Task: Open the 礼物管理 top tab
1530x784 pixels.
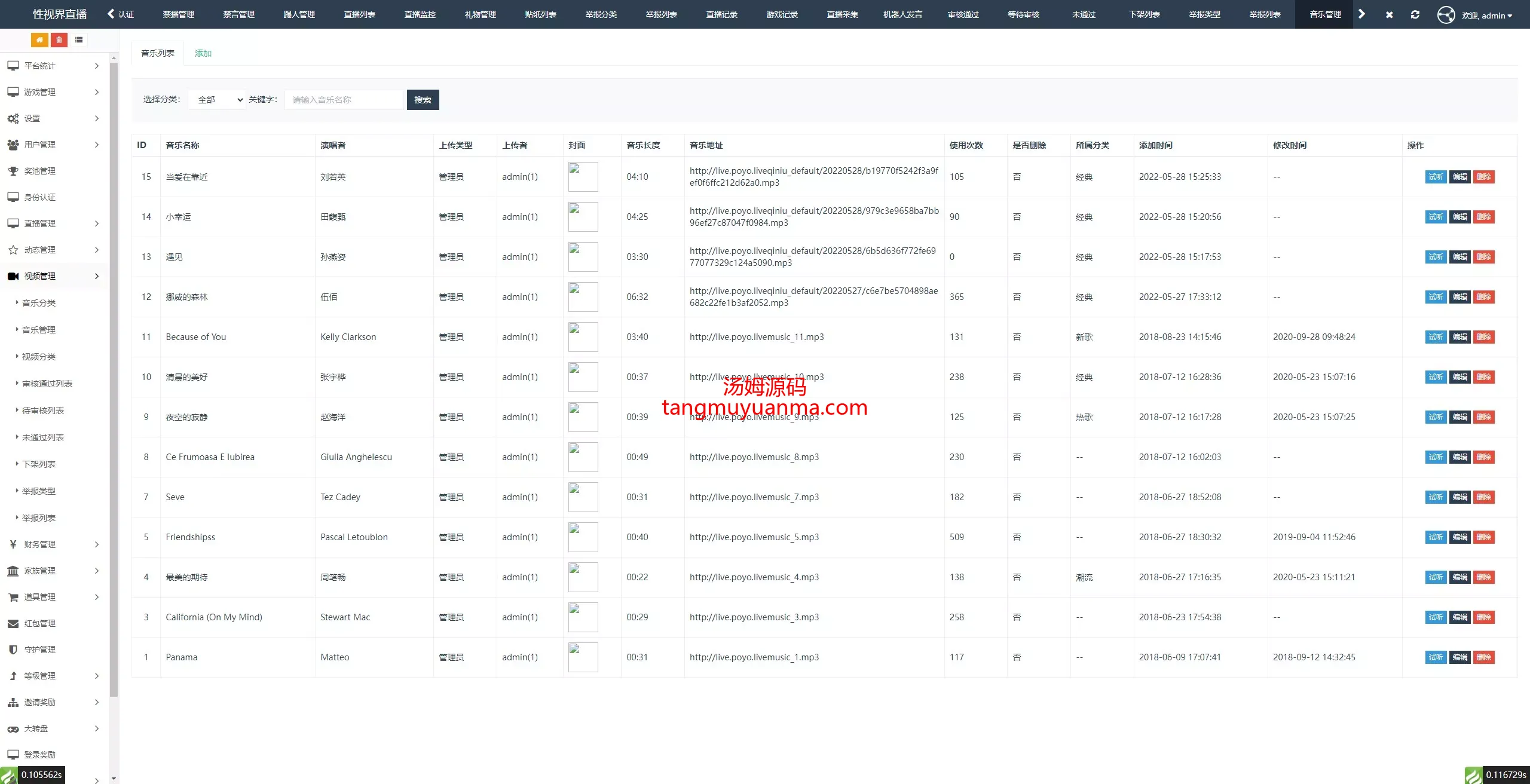Action: 480,14
